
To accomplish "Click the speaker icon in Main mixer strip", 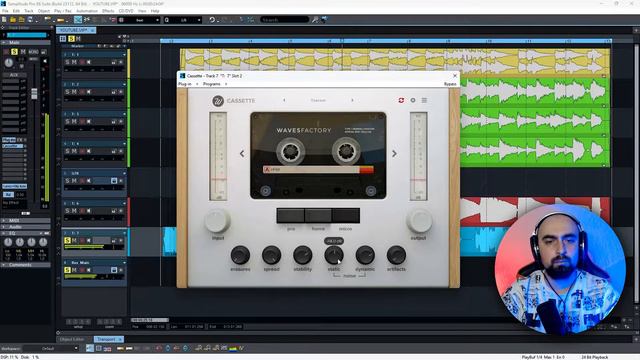I will 44,61.
